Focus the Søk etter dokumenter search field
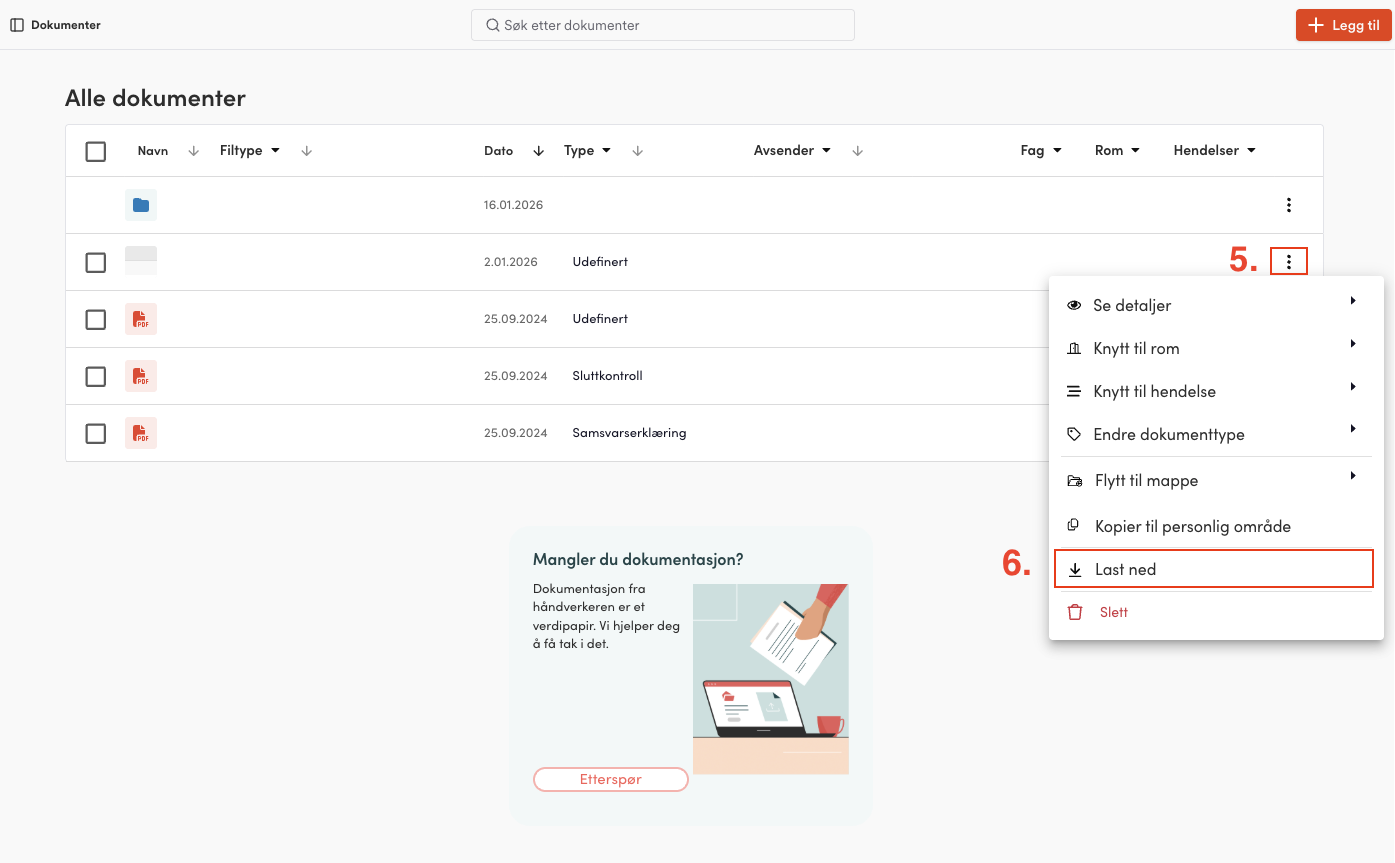 [x=663, y=25]
